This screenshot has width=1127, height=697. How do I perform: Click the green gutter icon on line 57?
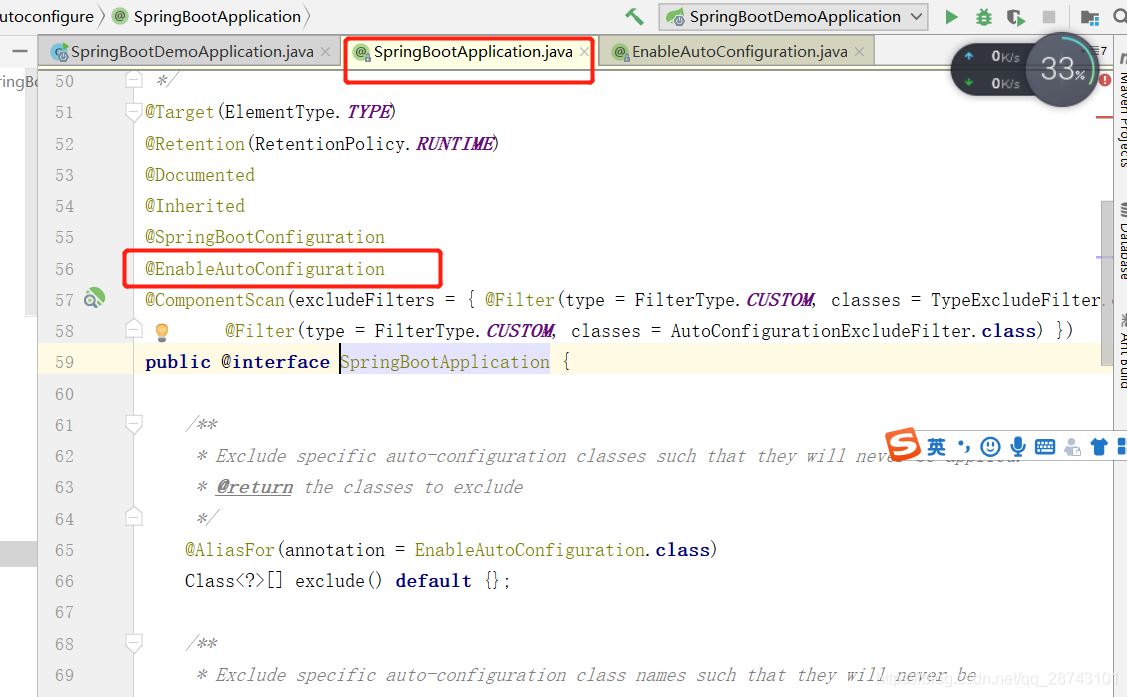click(93, 298)
